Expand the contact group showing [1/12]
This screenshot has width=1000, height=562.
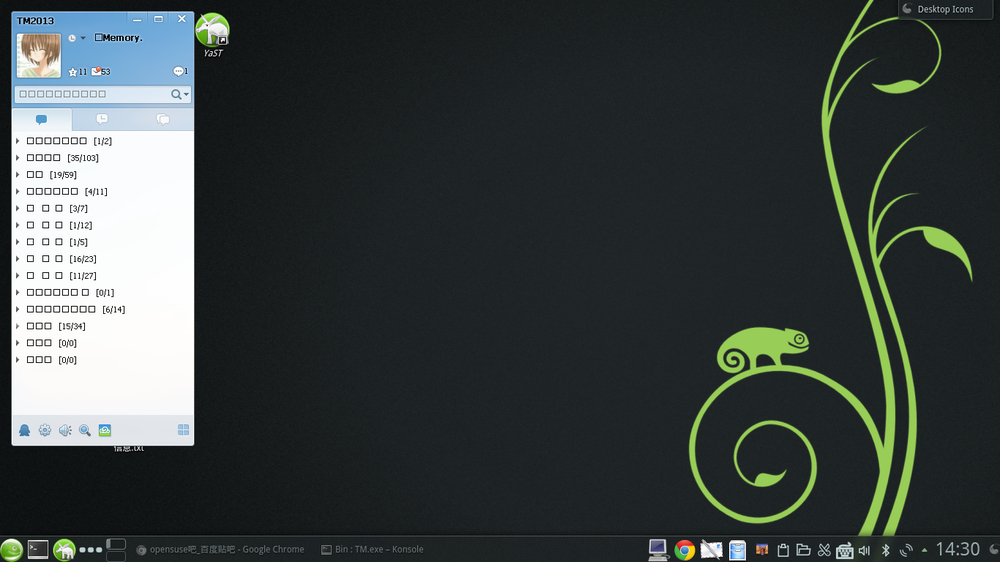pyautogui.click(x=18, y=225)
